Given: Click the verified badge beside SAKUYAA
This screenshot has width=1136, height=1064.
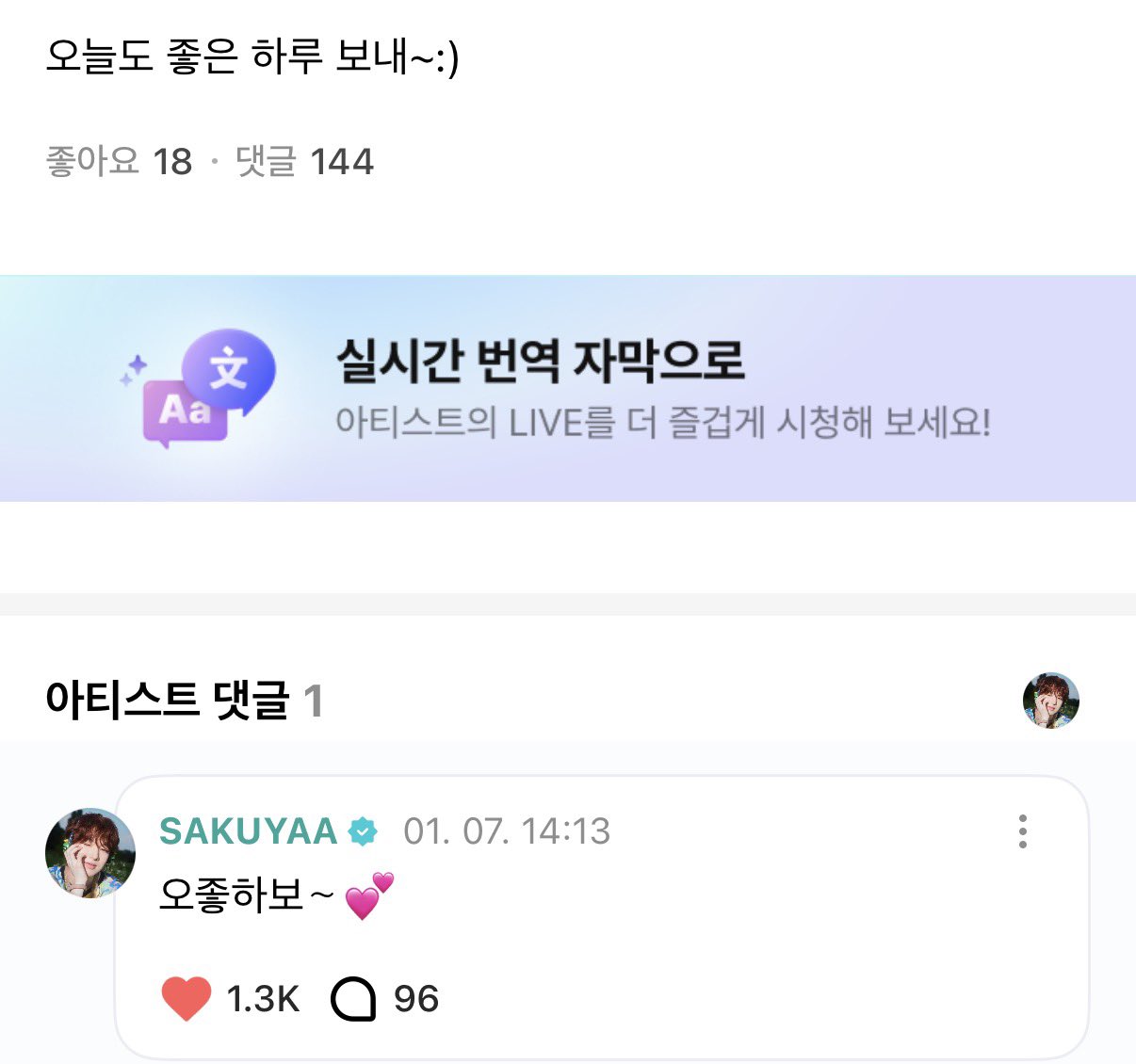Looking at the screenshot, I should [x=363, y=831].
